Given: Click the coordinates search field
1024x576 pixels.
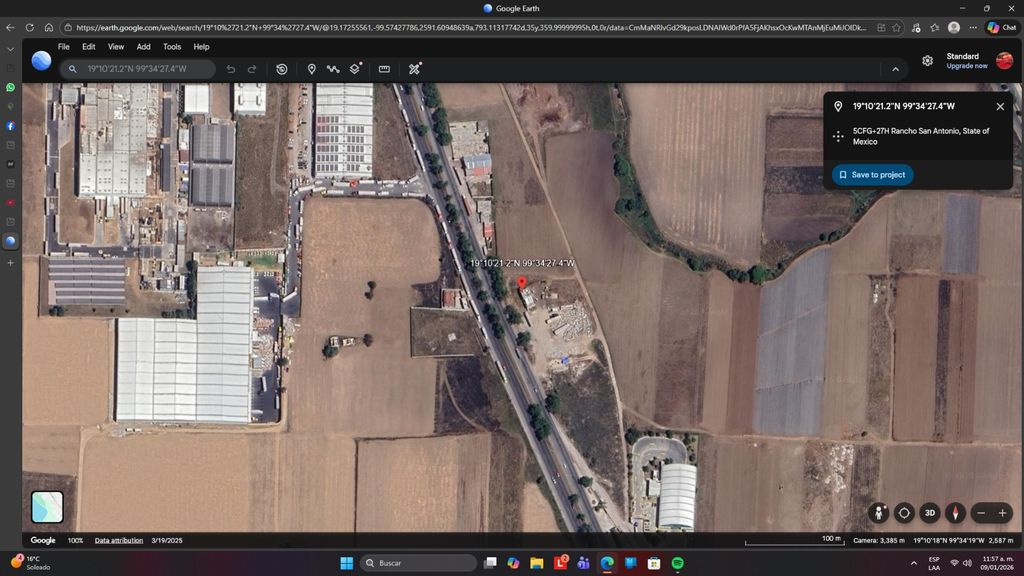Looking at the screenshot, I should (145, 69).
